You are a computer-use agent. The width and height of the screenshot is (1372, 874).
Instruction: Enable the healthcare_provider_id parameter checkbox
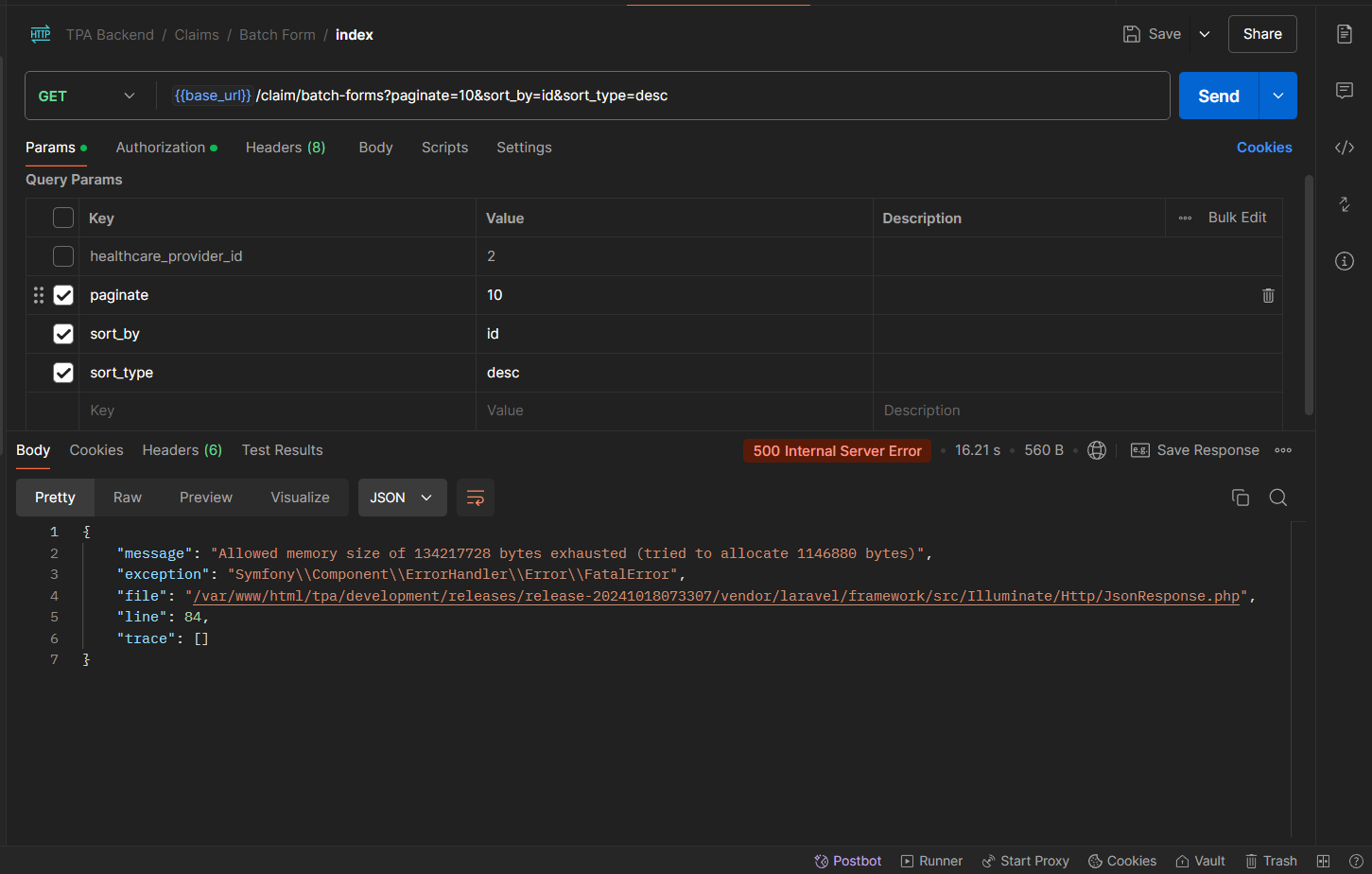[x=63, y=256]
